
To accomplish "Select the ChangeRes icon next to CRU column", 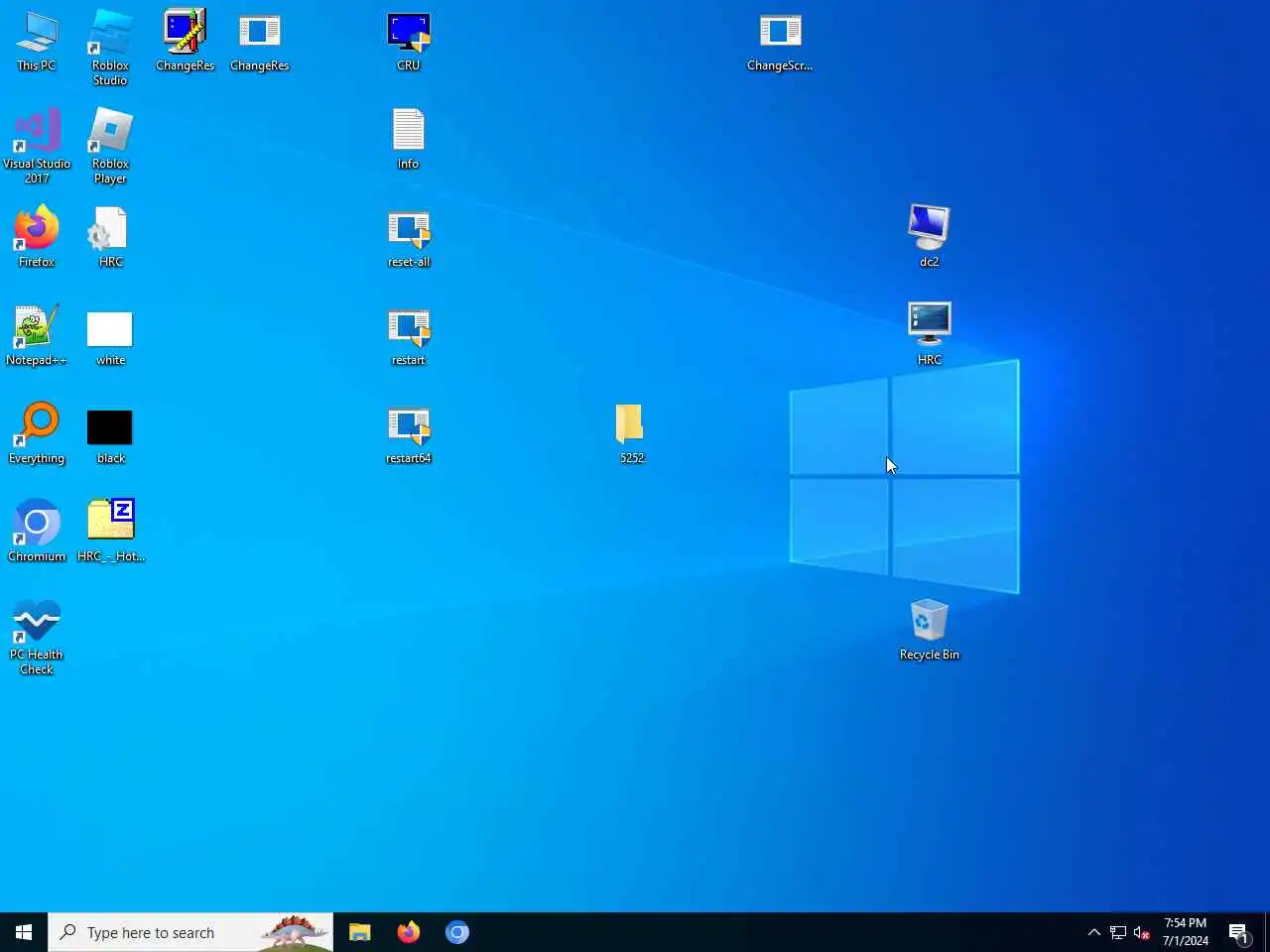I will (x=260, y=42).
